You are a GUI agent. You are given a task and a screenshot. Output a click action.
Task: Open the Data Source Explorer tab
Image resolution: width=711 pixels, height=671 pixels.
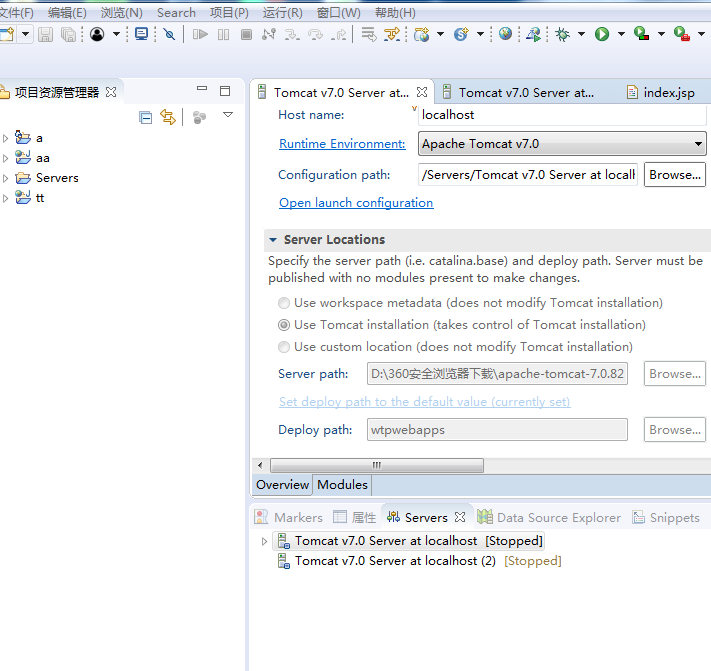click(549, 517)
